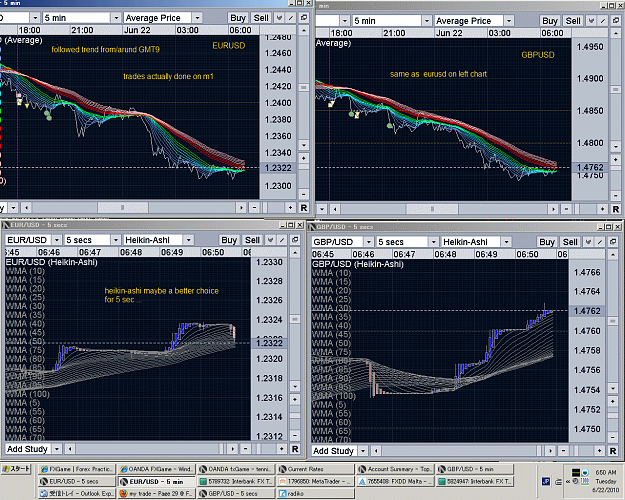Image resolution: width=625 pixels, height=500 pixels.
Task: Click the pencil draw tool in the EUR/USD 5 secs toolbar
Action: pos(282,240)
